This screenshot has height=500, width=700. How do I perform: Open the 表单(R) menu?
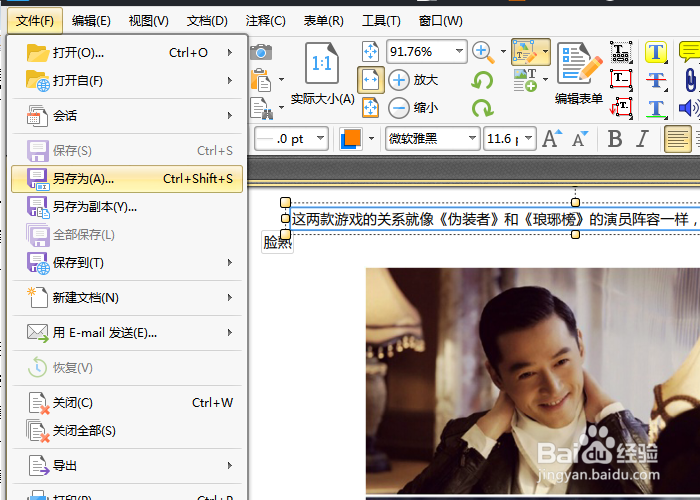(x=324, y=21)
